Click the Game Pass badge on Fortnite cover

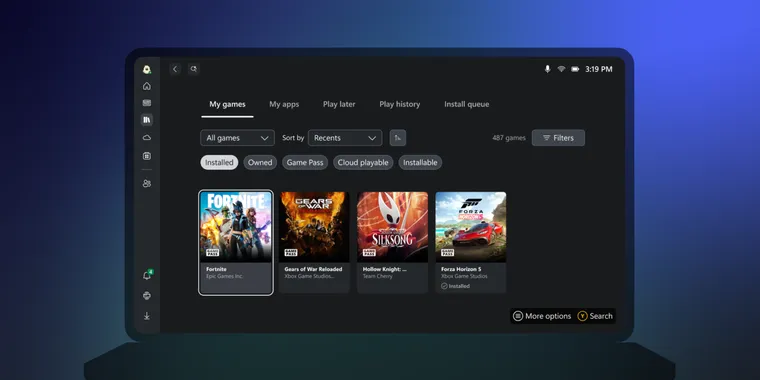click(x=212, y=253)
